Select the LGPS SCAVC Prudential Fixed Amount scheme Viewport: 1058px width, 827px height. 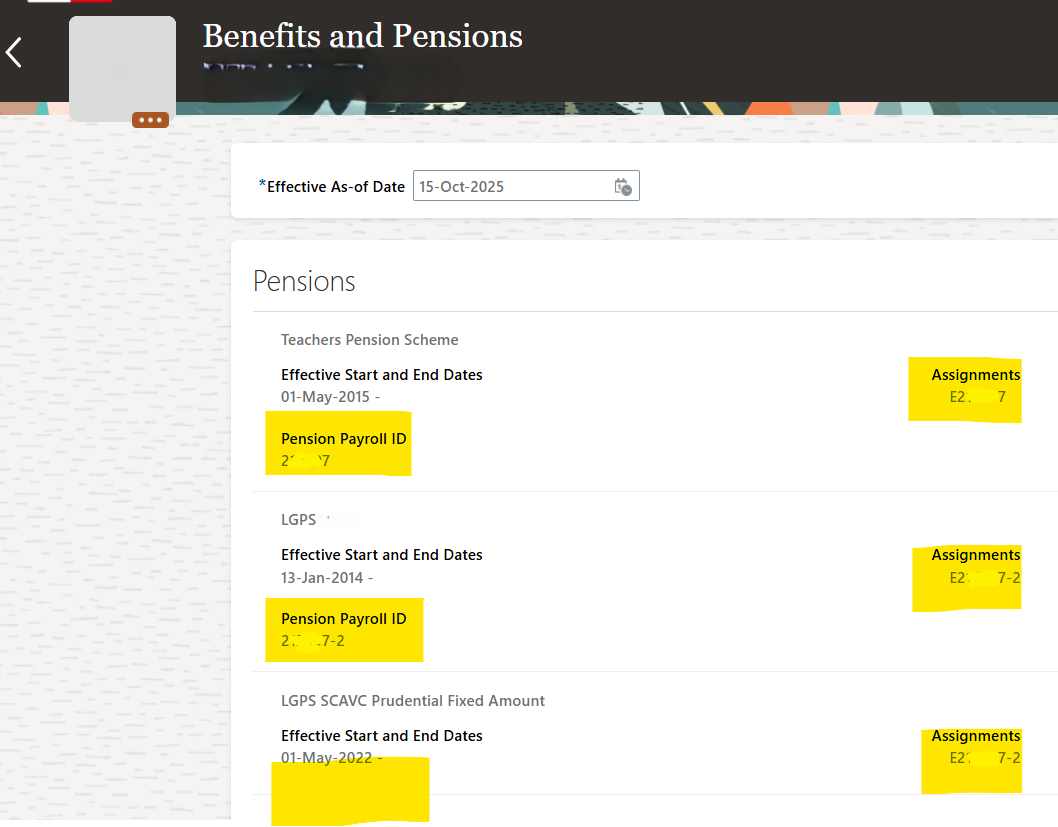[x=413, y=700]
